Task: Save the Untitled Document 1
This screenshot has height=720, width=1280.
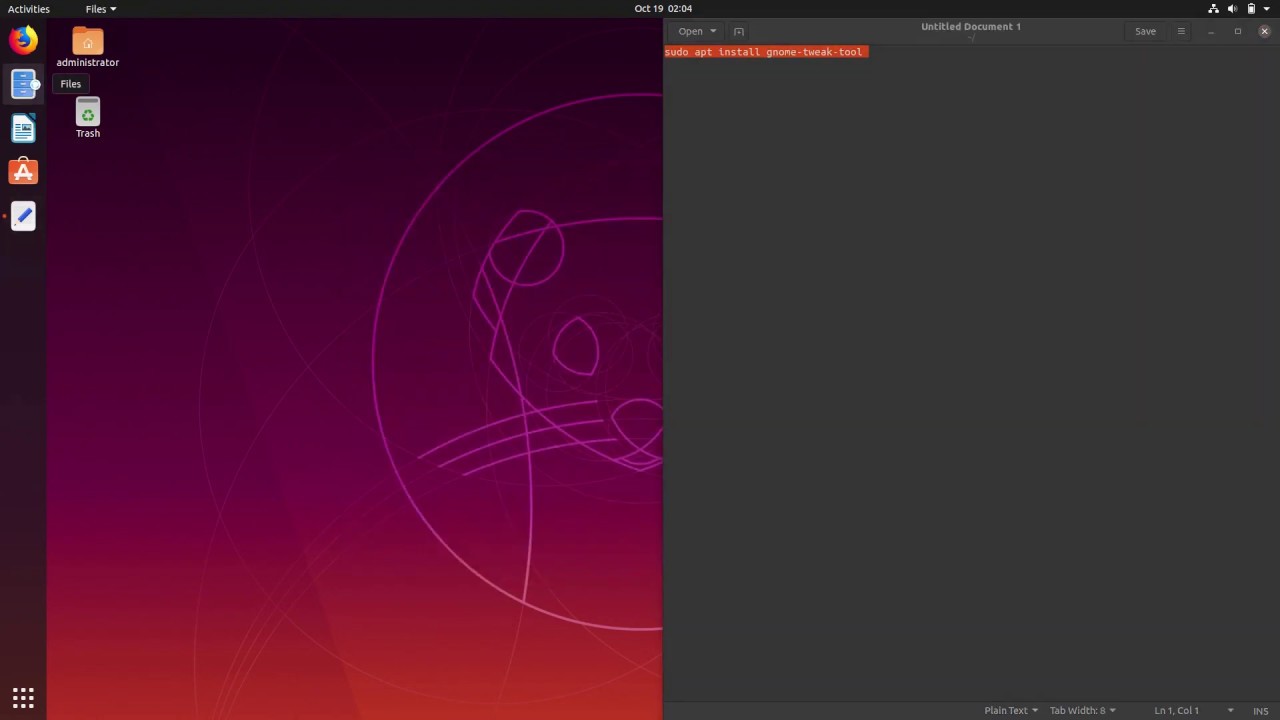Action: 1145,31
